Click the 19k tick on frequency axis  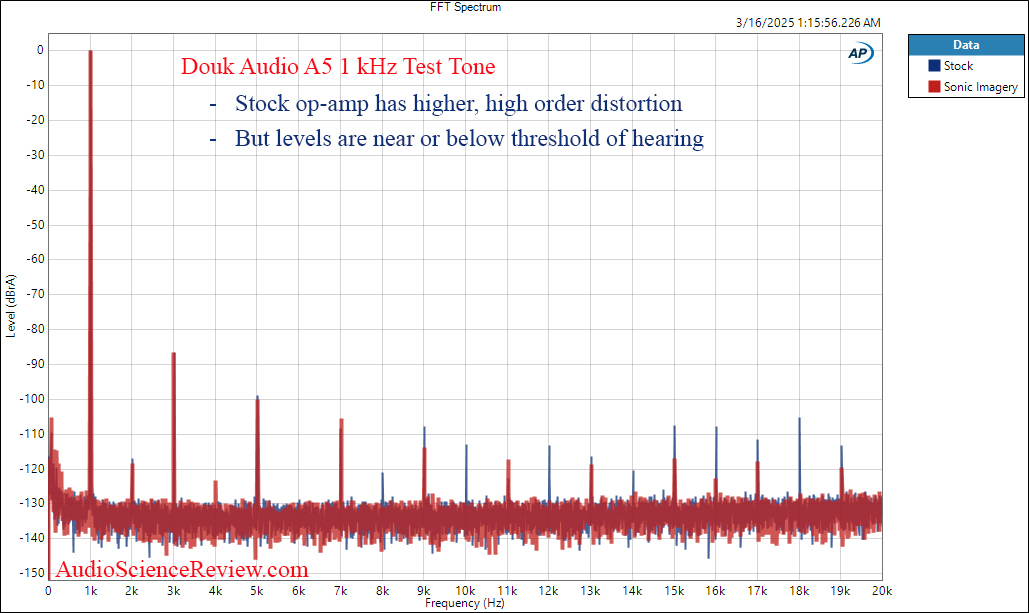pyautogui.click(x=841, y=591)
